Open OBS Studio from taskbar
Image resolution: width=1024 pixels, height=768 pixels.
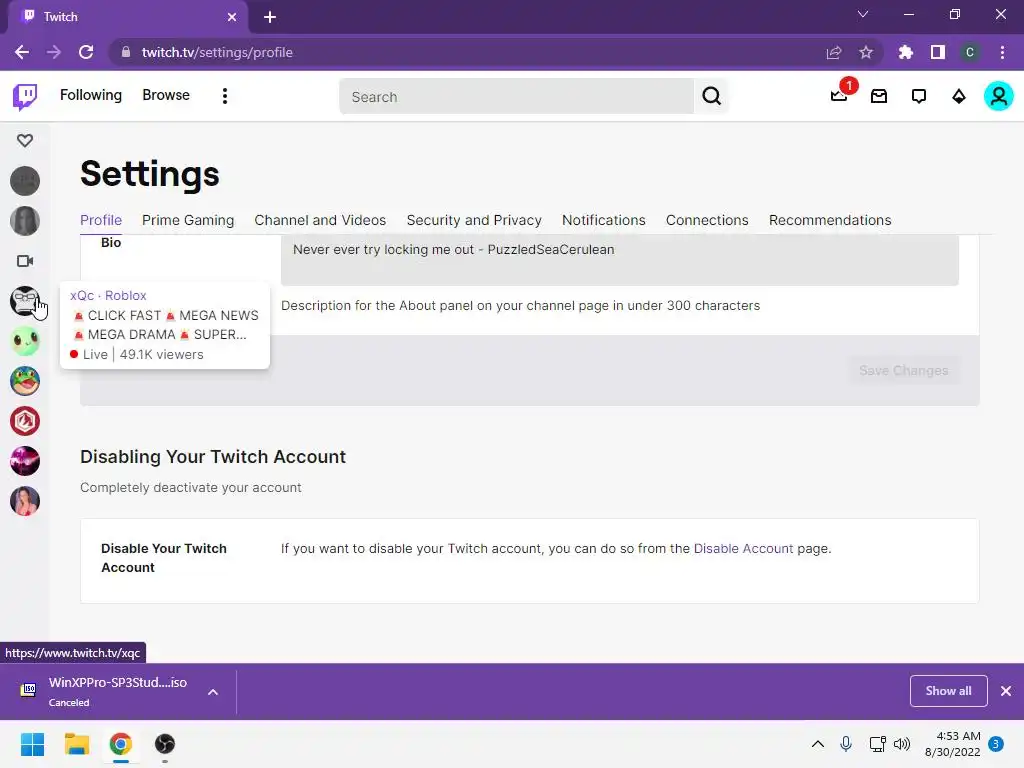pos(165,744)
